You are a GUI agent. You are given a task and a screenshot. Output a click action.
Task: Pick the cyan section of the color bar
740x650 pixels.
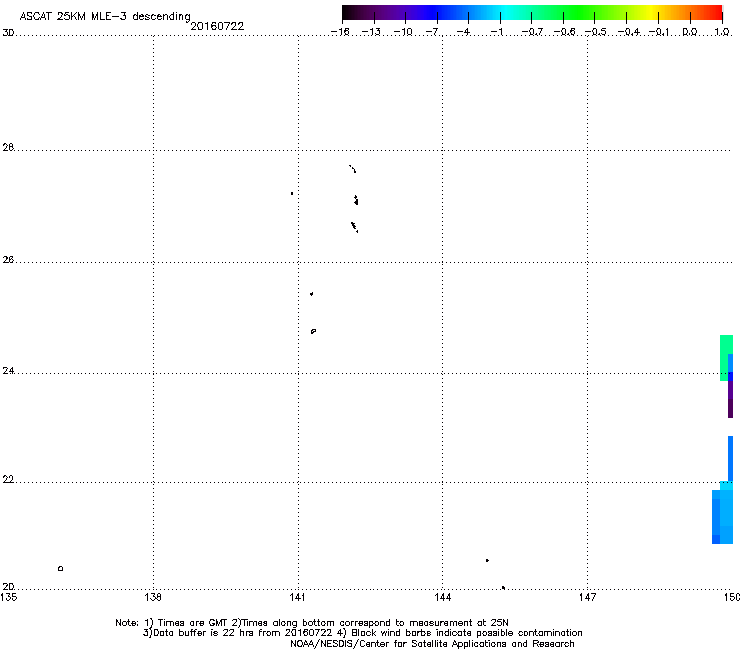click(507, 13)
